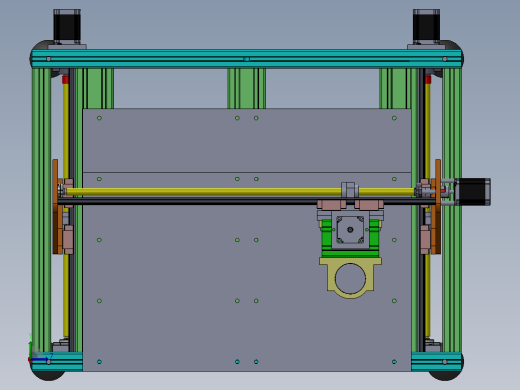The height and width of the screenshot is (390, 520).
Task: Select the left orange gantry side plate
Action: tap(55, 207)
